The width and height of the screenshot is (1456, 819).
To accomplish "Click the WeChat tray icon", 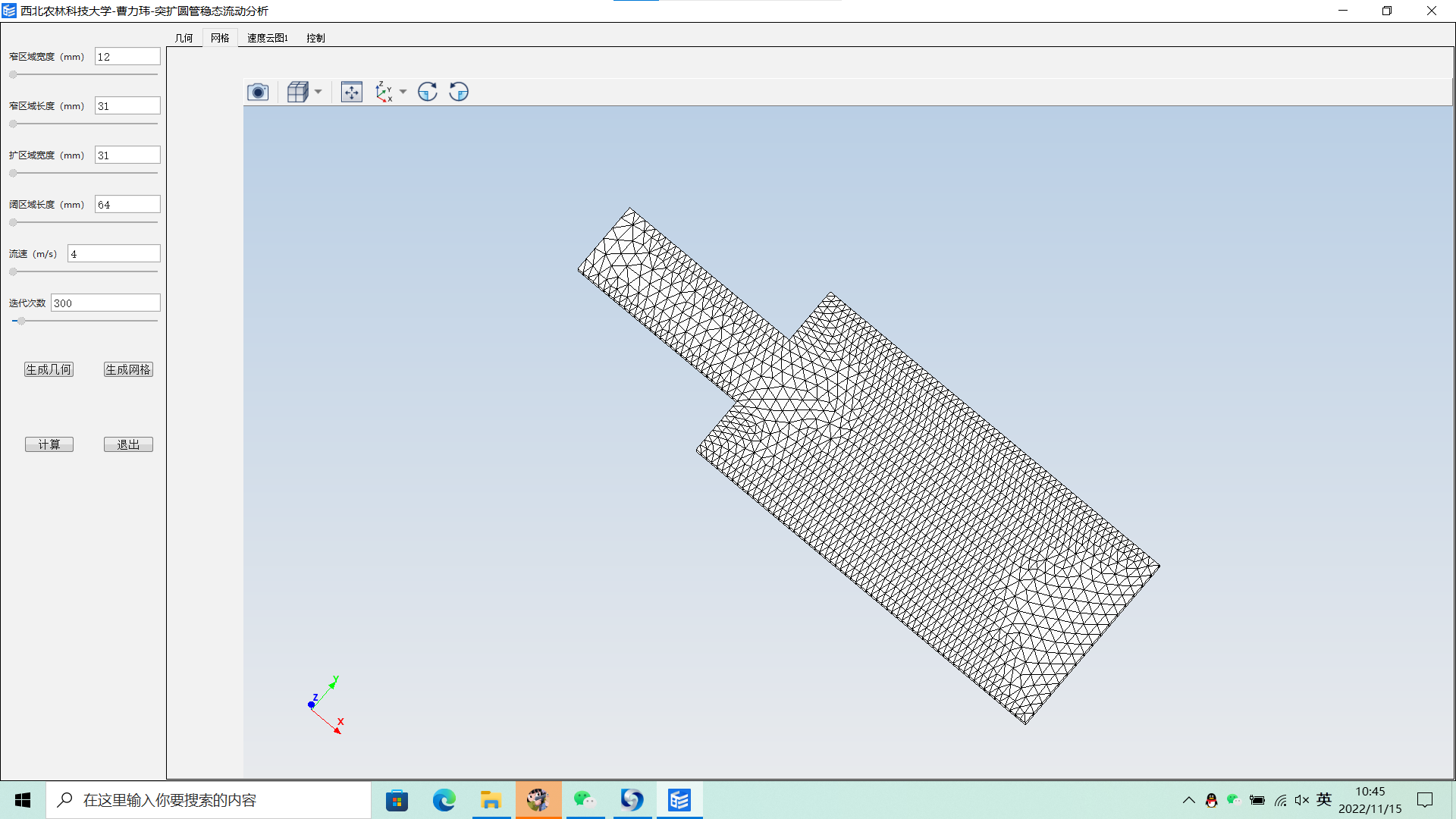I will click(1233, 799).
